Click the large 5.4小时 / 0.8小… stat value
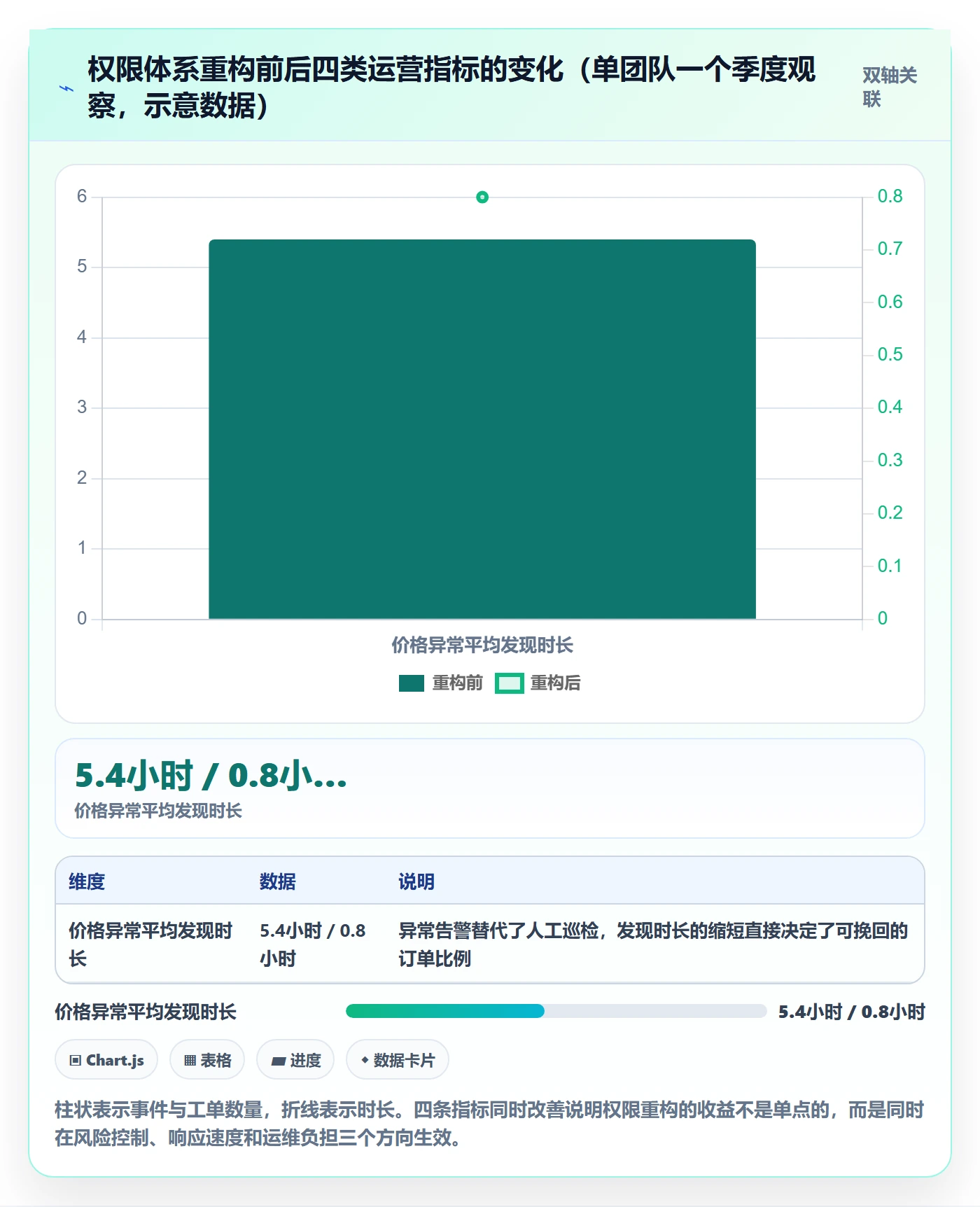This screenshot has height=1207, width=980. tap(211, 776)
